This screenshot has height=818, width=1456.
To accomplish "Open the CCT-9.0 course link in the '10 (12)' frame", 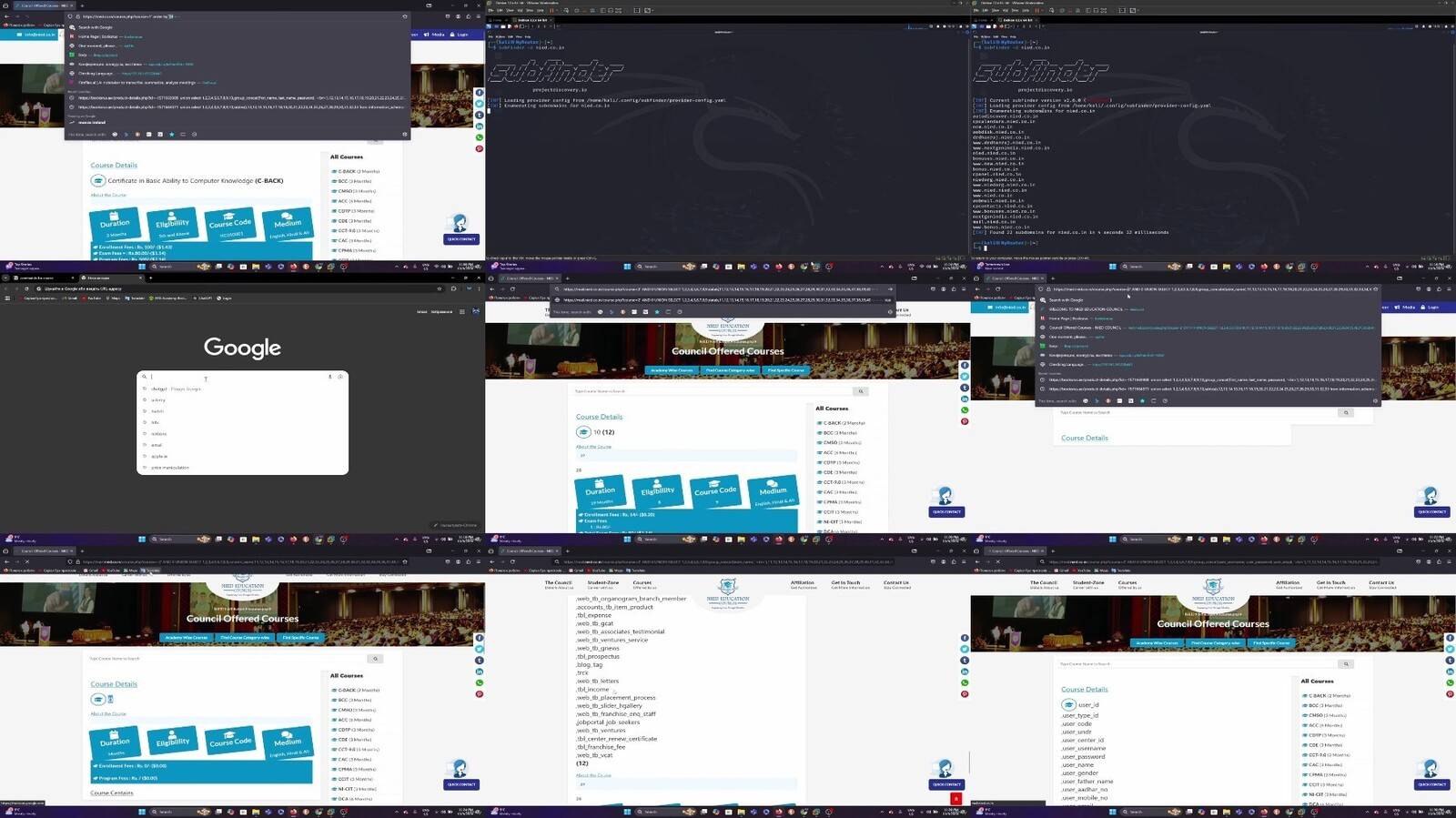I will 844,482.
